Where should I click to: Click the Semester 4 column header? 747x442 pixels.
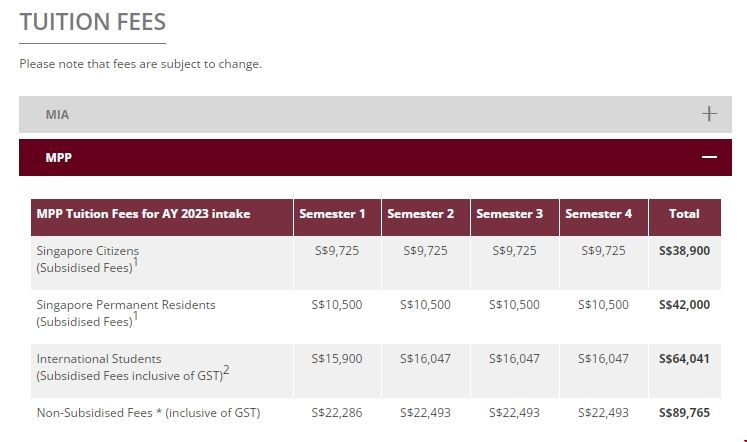[x=599, y=214]
